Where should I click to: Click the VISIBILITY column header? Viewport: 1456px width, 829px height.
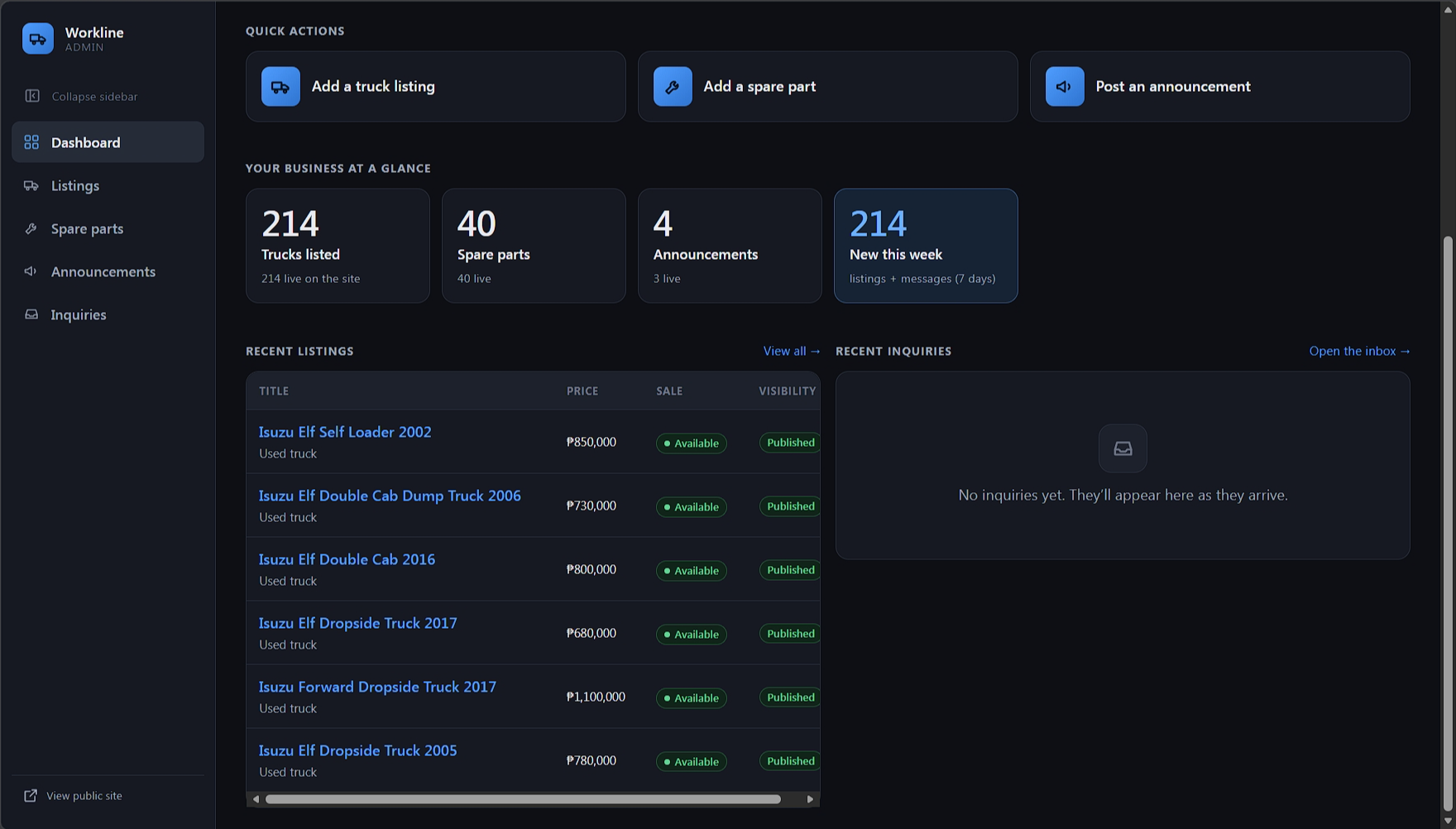point(788,391)
